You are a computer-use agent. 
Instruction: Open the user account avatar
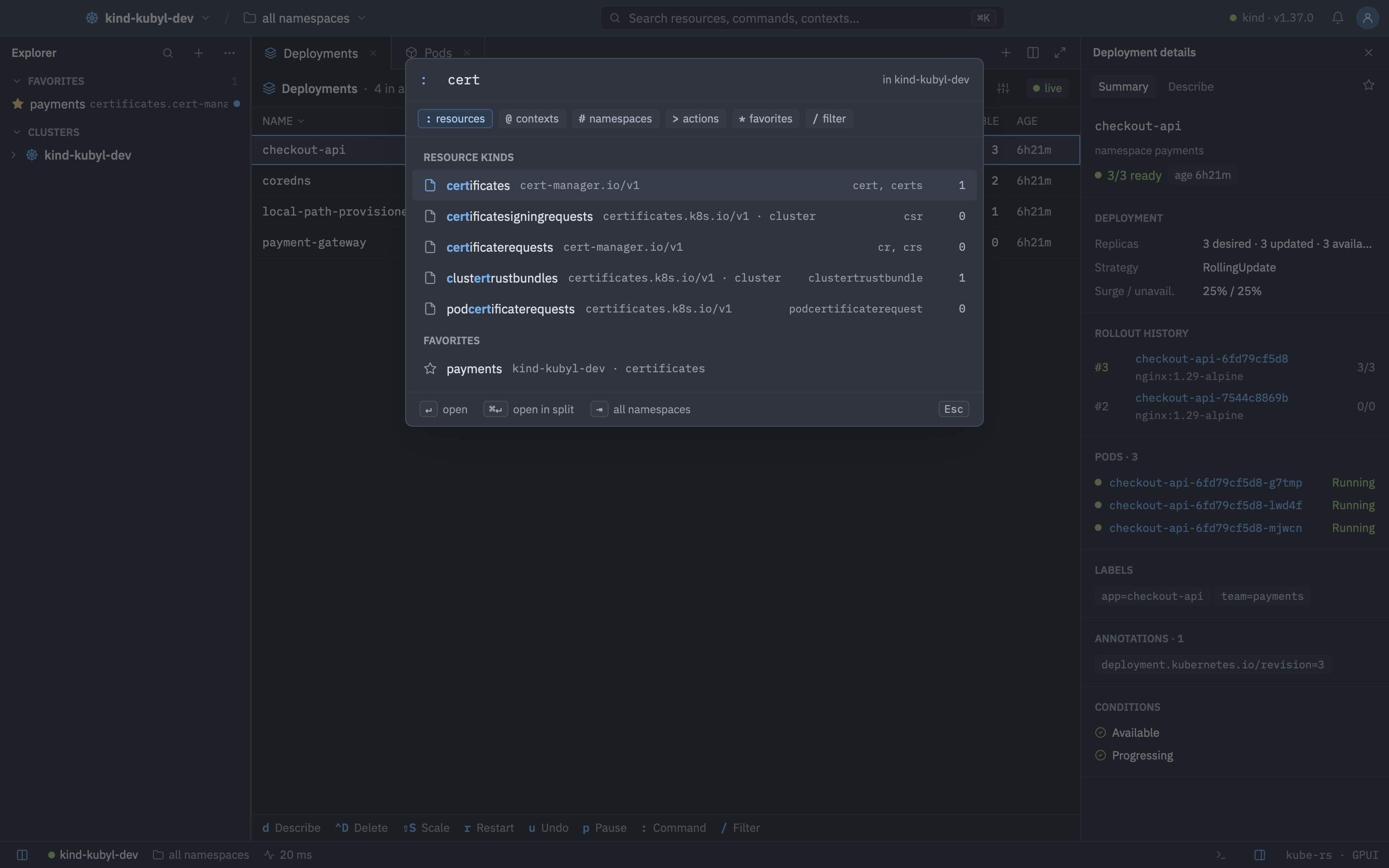point(1368,18)
